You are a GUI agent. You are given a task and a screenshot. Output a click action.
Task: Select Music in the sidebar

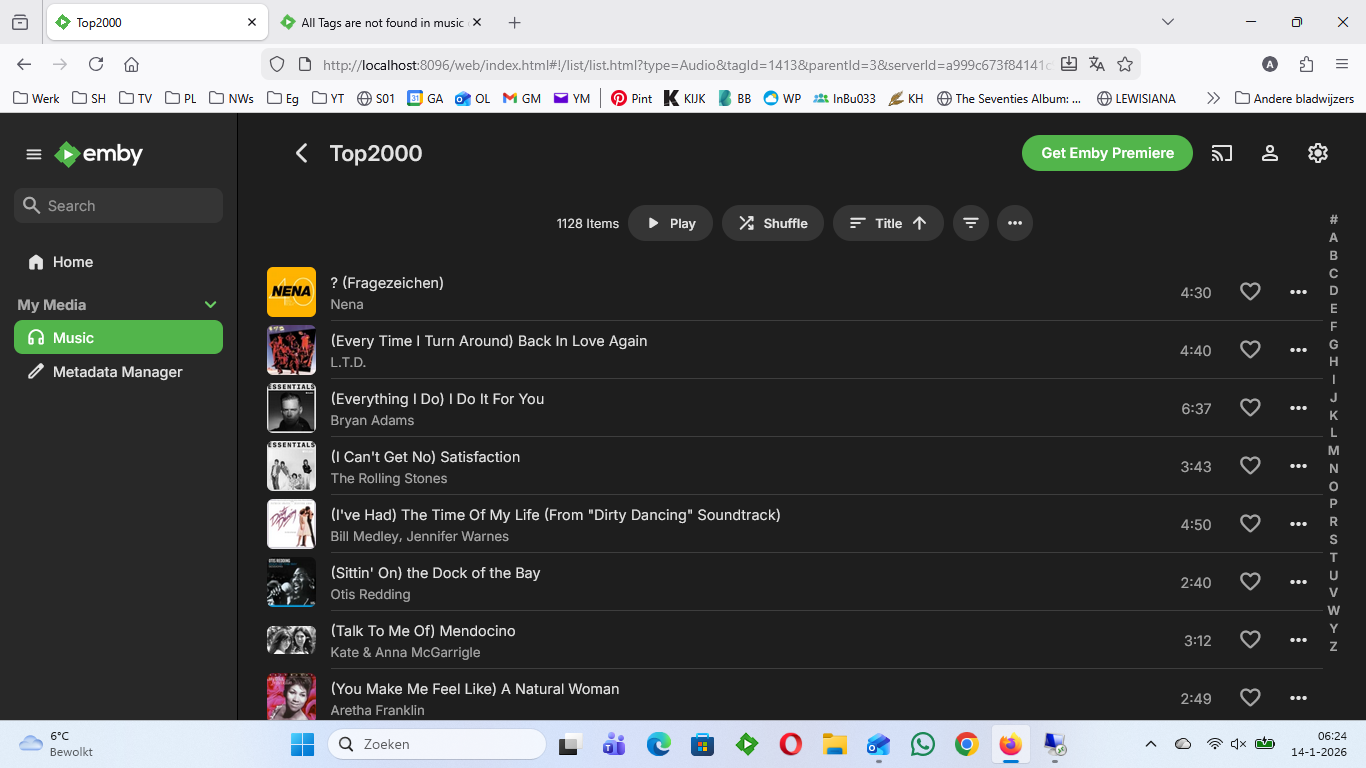coord(118,338)
